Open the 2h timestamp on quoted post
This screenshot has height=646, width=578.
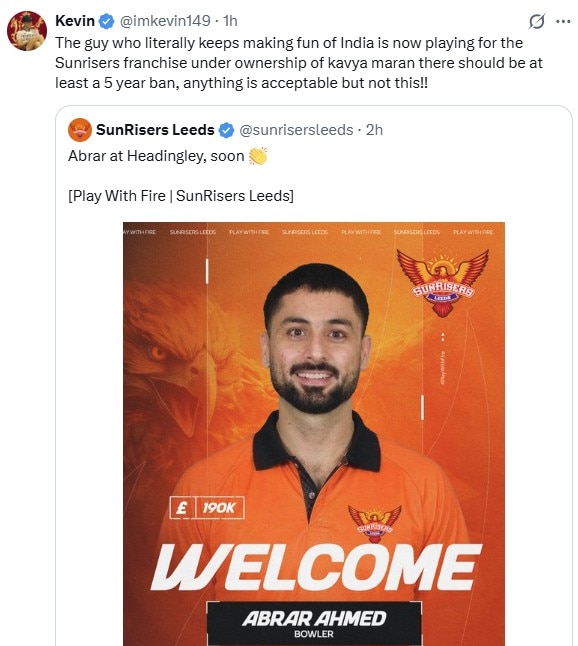pos(374,130)
